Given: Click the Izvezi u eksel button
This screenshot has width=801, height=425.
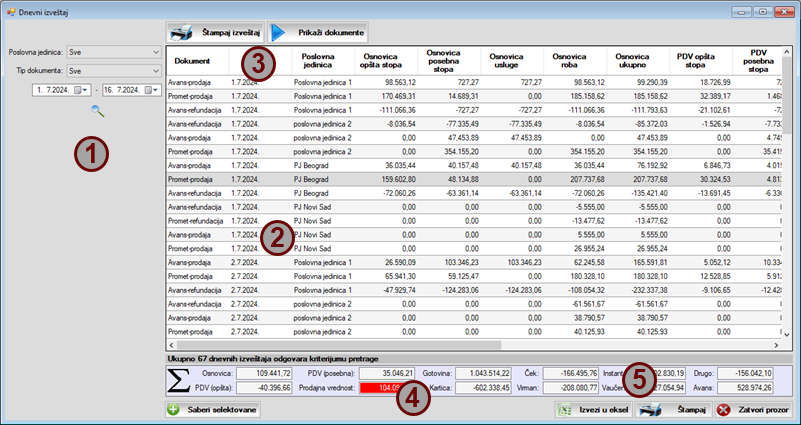Looking at the screenshot, I should pos(594,410).
